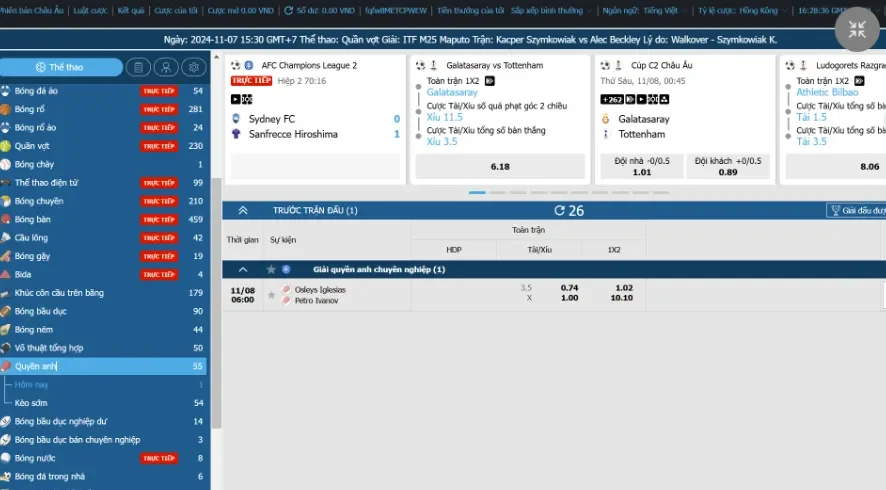
Task: Click the trophy icon beside Giải đấu
Action: [x=834, y=211]
